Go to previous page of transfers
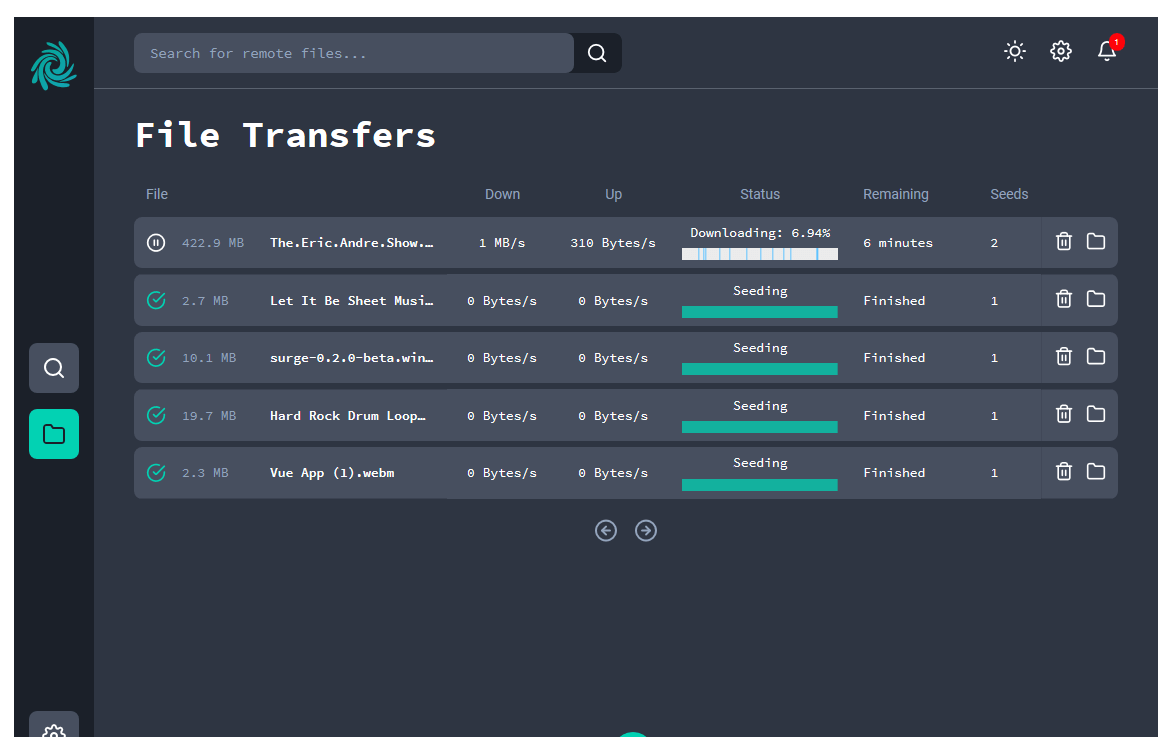The image size is (1170, 737). [x=606, y=530]
